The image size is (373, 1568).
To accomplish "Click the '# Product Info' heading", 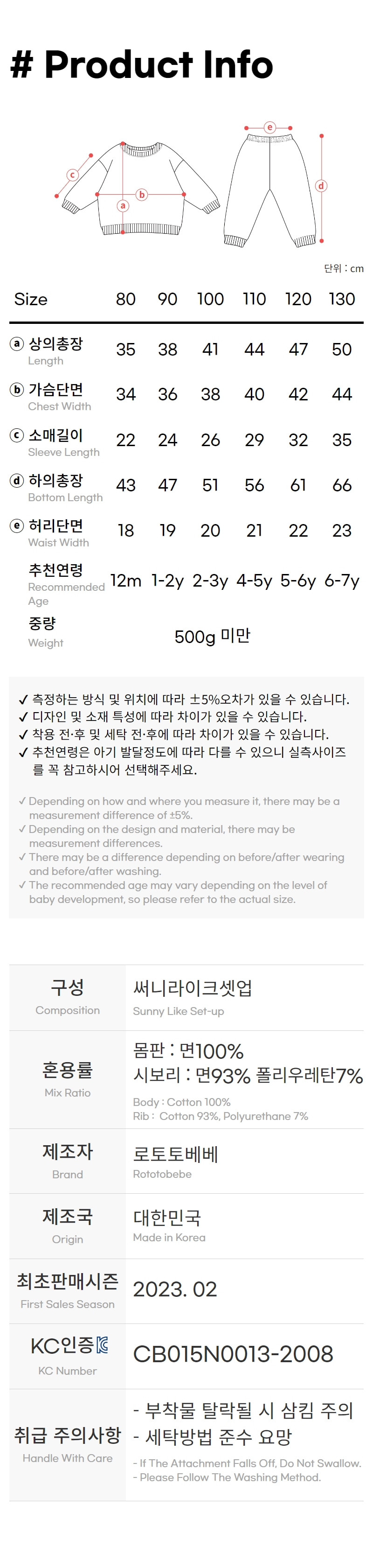I will tap(142, 64).
